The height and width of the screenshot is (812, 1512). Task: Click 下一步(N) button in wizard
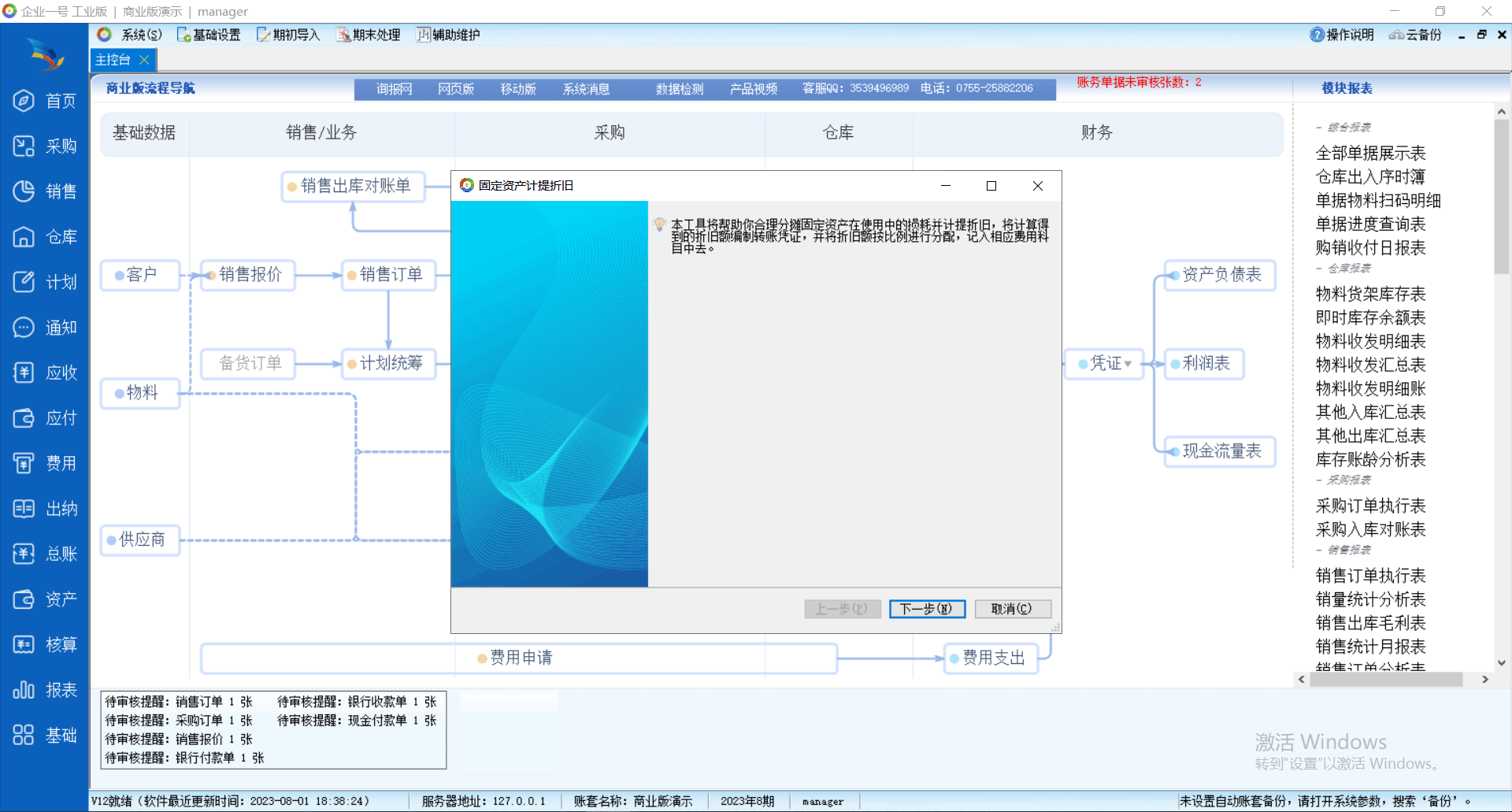[x=926, y=609]
